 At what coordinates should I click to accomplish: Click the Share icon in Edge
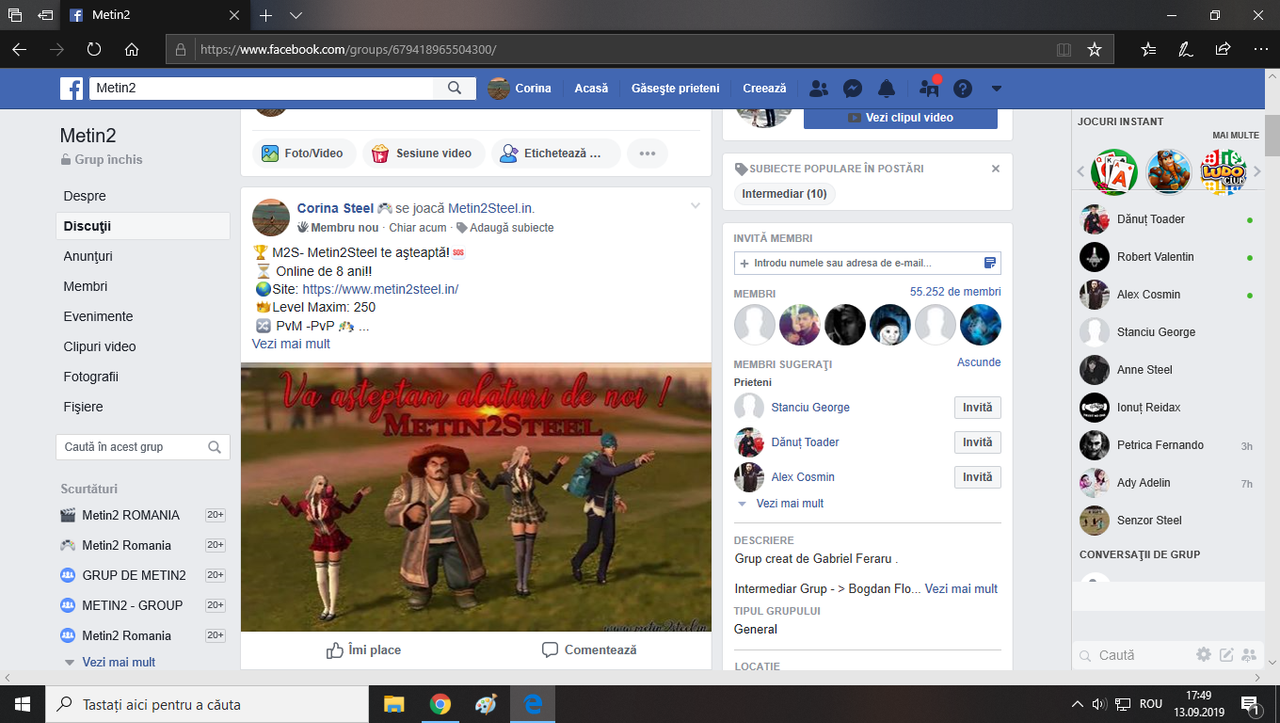tap(1222, 49)
